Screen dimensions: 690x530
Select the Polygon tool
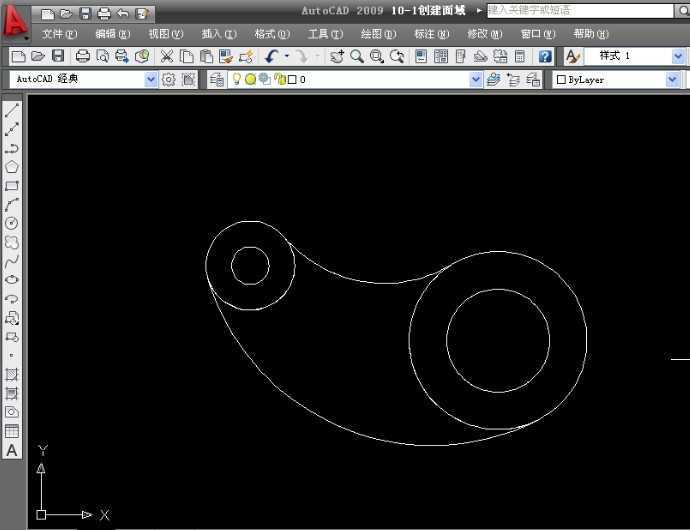(12, 167)
